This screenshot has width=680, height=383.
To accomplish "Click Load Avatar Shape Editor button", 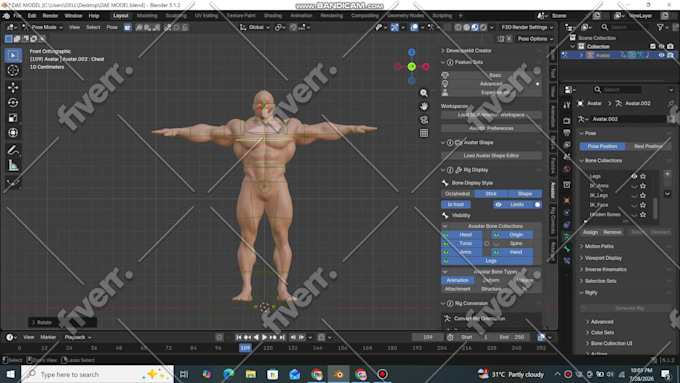I will point(491,156).
